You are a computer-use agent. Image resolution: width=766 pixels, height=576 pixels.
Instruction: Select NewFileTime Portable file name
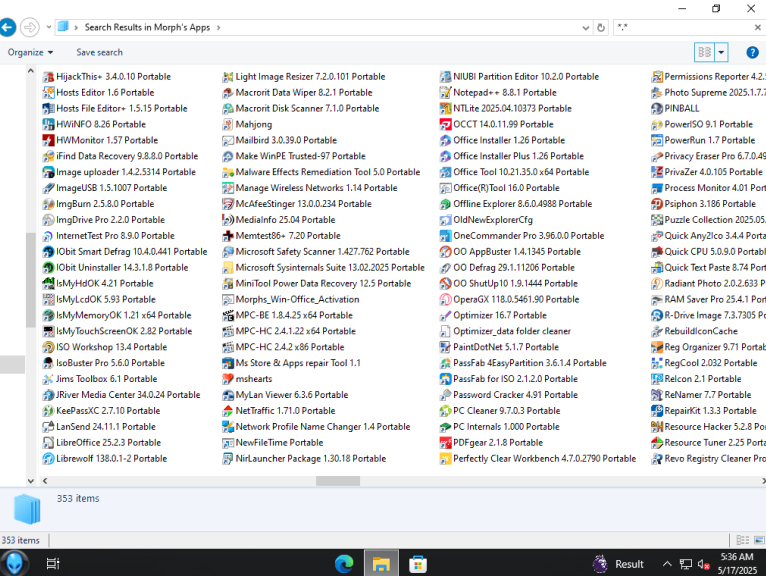[279, 443]
